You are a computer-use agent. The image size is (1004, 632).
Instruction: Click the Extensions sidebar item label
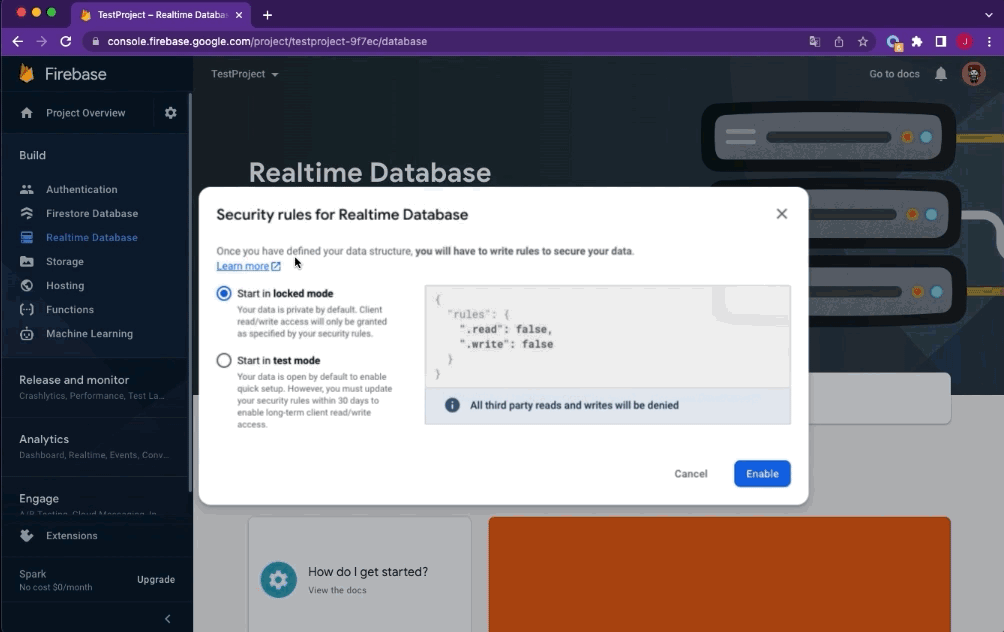click(72, 535)
